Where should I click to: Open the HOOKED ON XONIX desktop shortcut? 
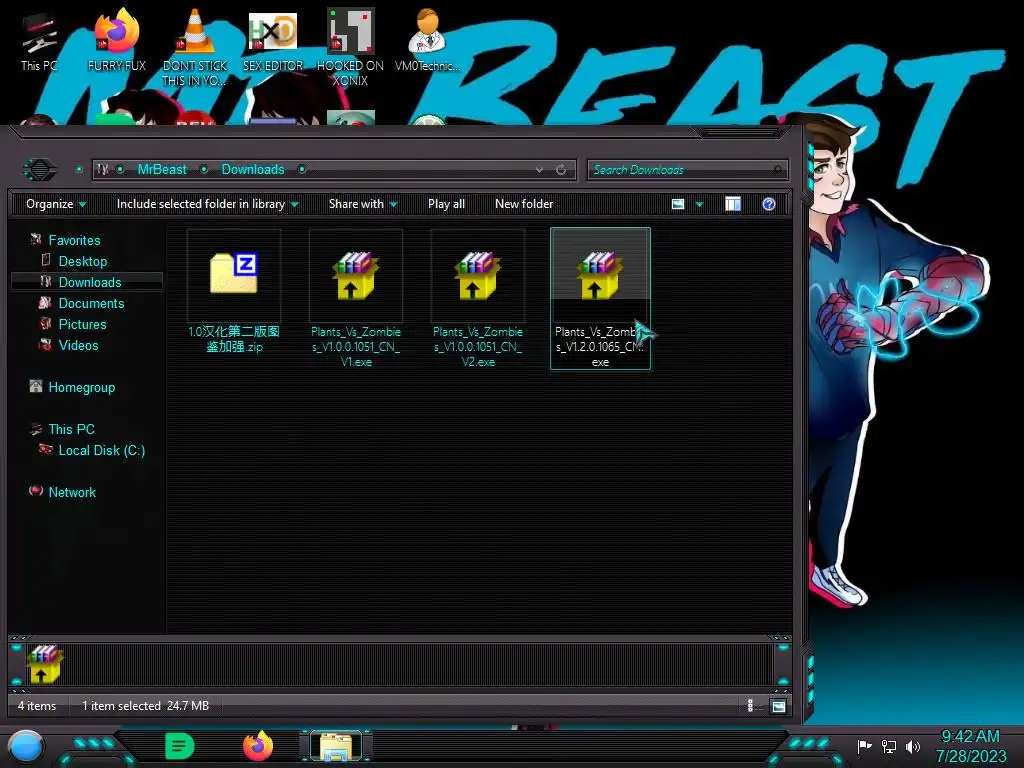point(350,47)
